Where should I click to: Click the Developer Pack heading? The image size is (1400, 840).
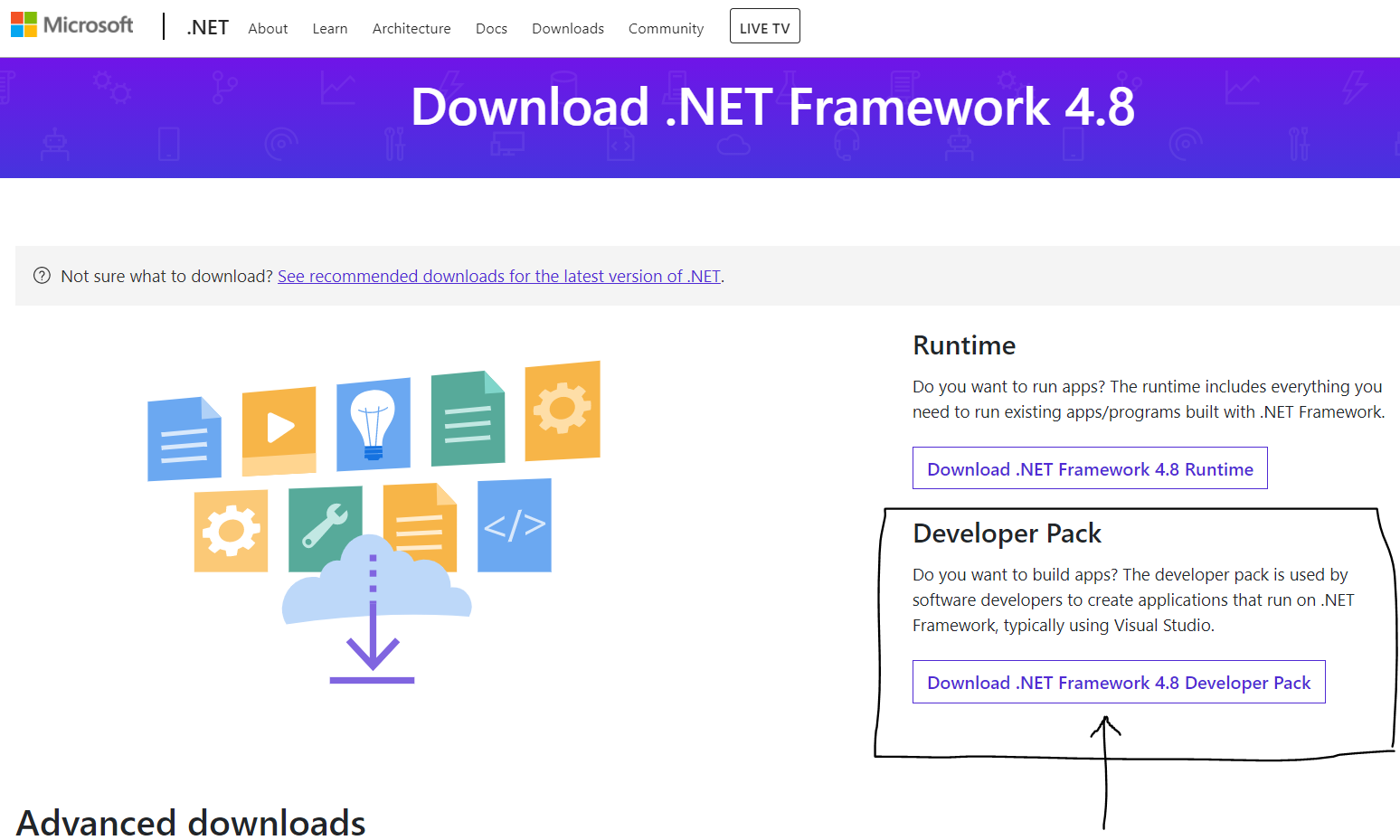tap(1007, 533)
